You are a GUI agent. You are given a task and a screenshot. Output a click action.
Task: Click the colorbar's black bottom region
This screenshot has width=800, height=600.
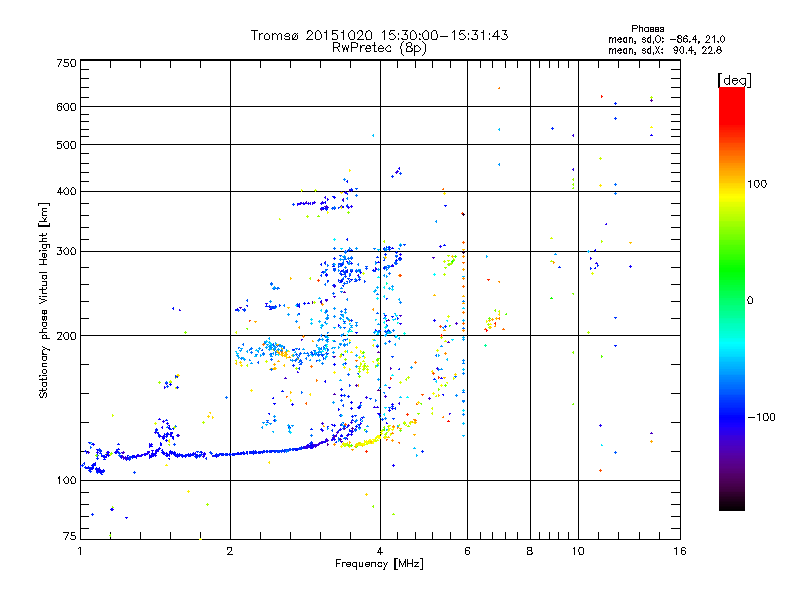732,500
